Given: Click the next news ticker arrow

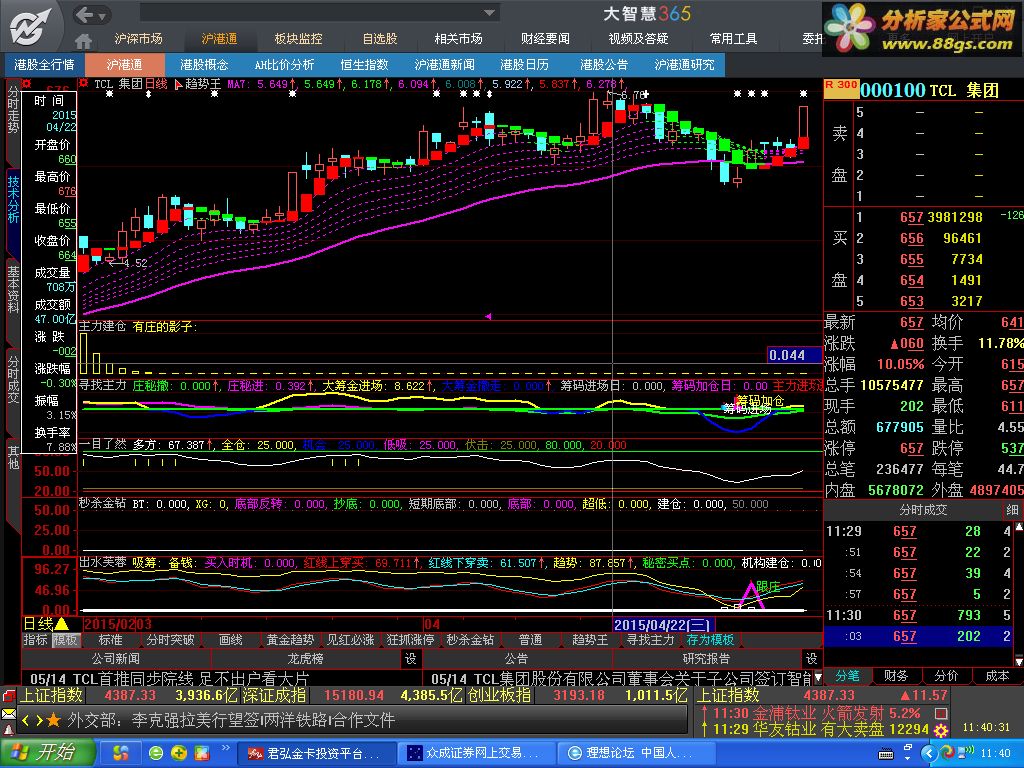Looking at the screenshot, I should 39,720.
